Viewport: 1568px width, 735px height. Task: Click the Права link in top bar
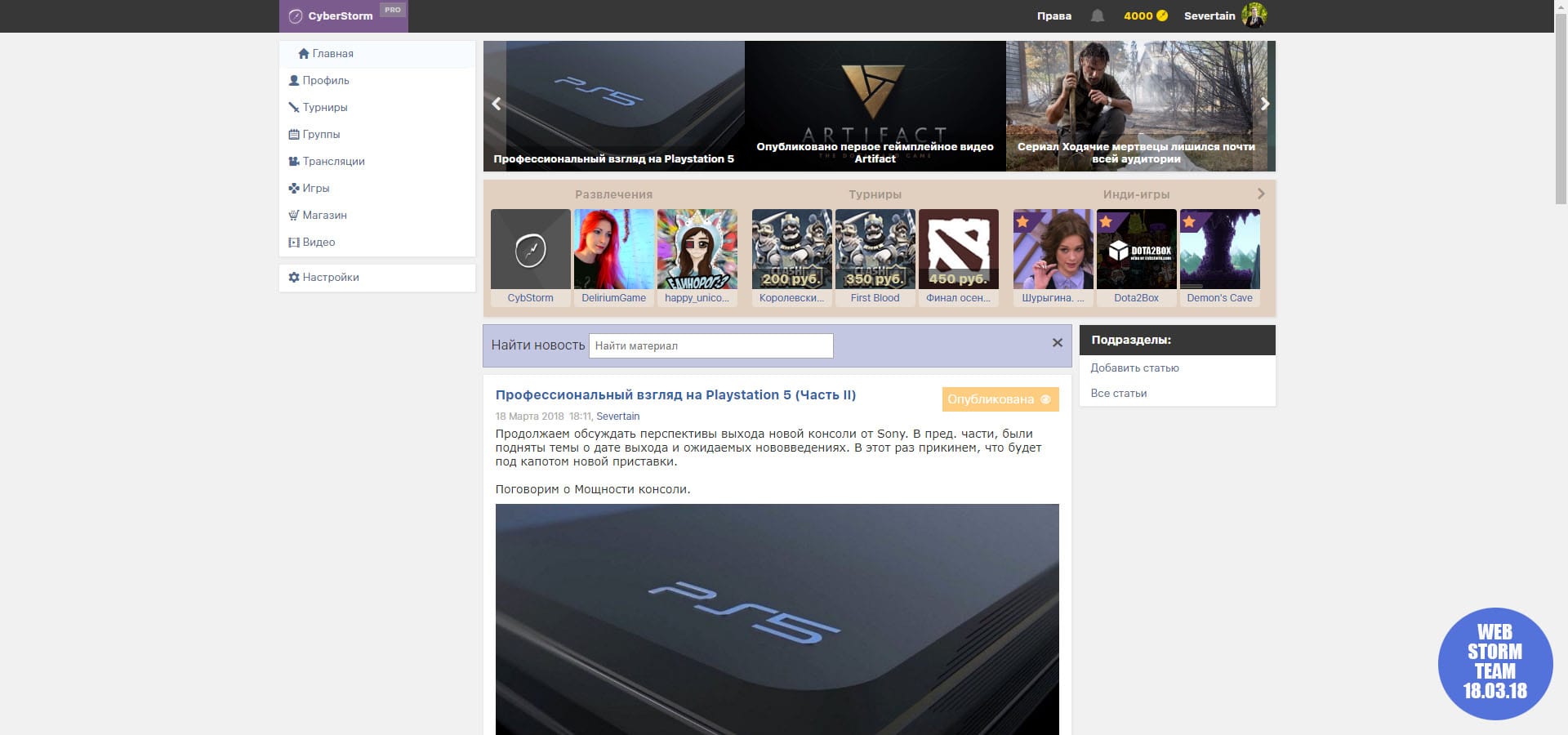1053,16
